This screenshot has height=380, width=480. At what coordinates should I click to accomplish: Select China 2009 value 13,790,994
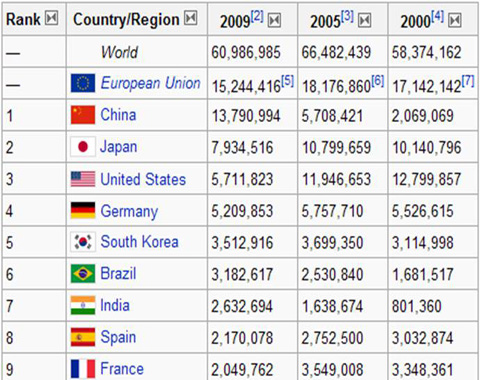246,116
